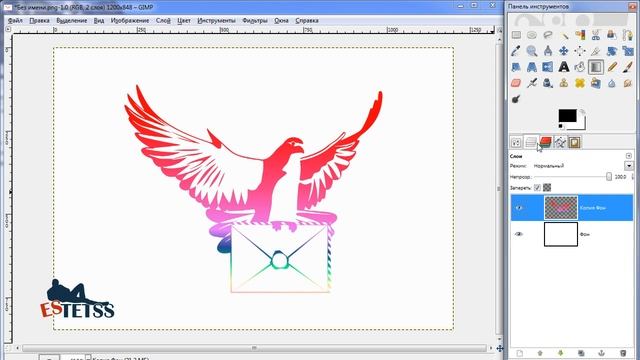Select the Select by Color tool
Viewport: 640px width, 360px height.
[580, 35]
